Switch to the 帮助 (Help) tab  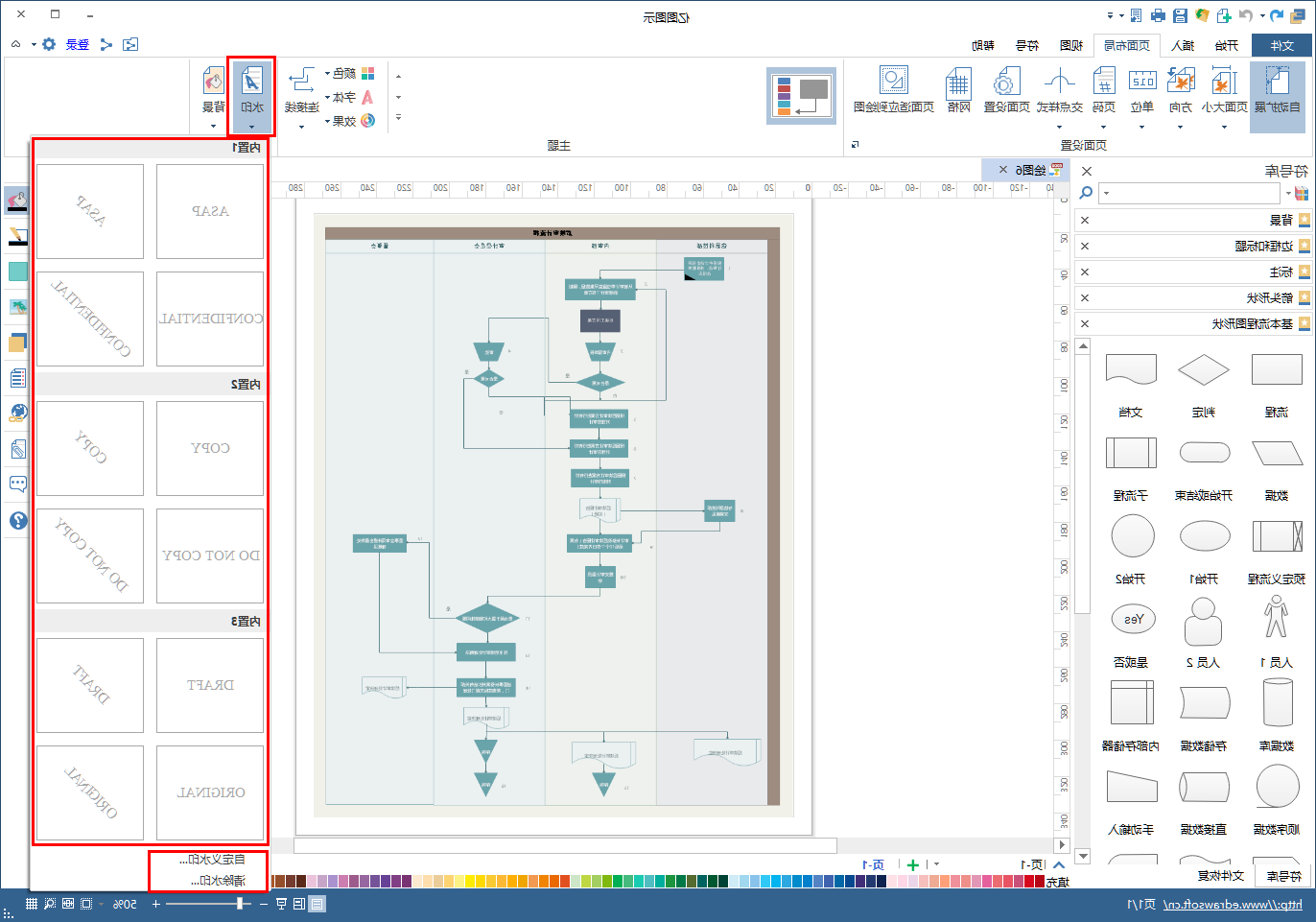point(982,45)
